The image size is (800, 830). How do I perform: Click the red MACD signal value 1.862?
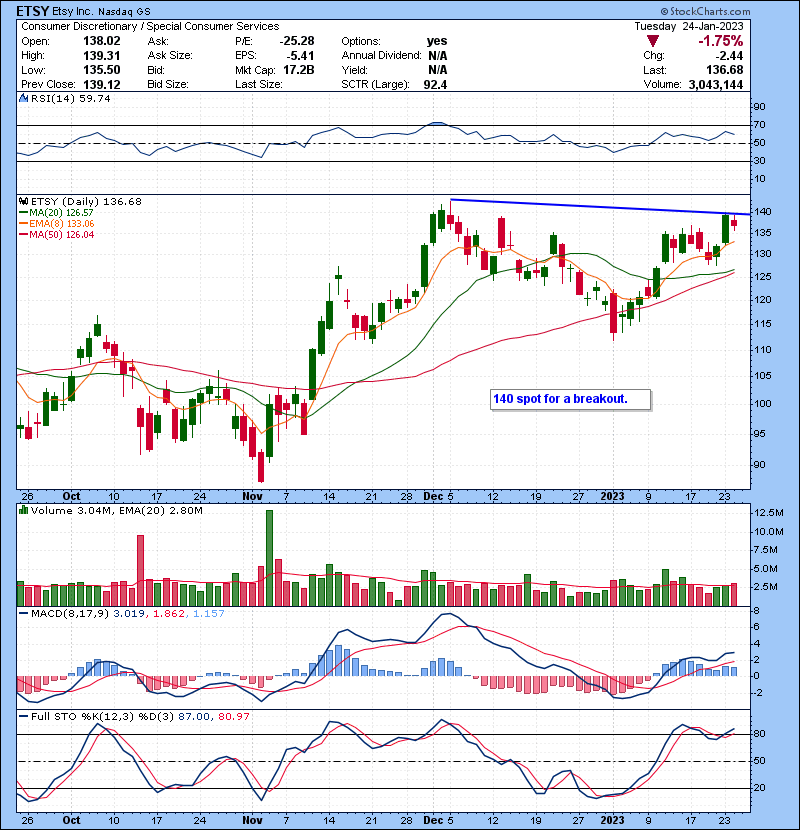pos(169,614)
